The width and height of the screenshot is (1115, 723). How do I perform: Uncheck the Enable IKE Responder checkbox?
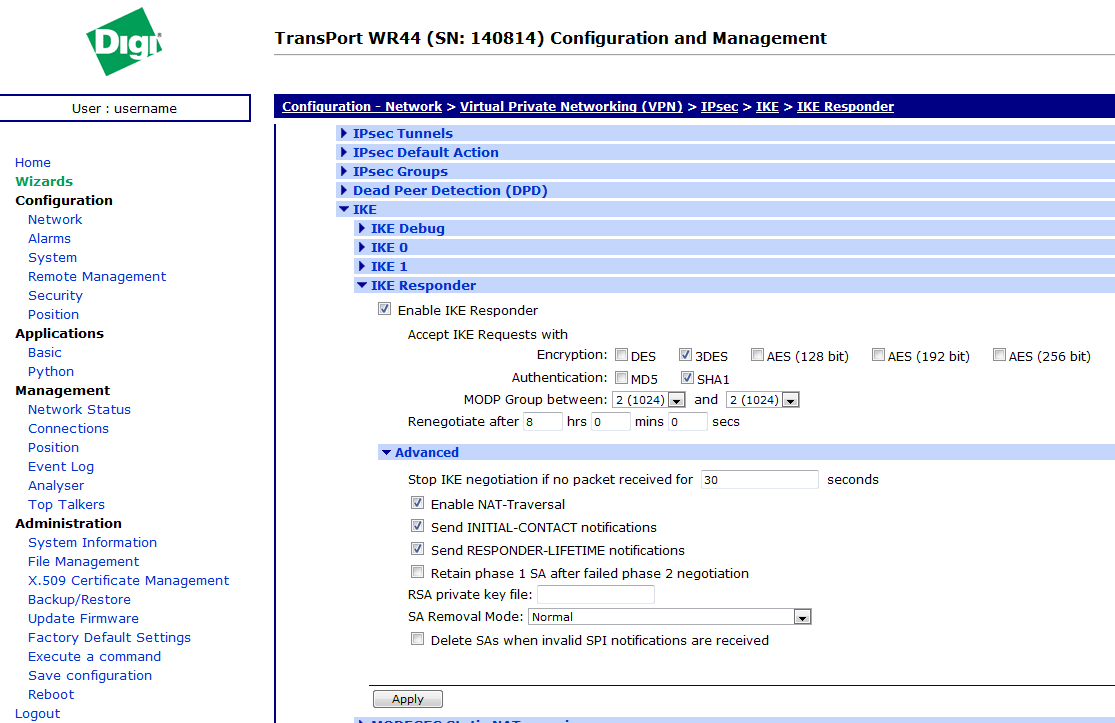pos(385,310)
